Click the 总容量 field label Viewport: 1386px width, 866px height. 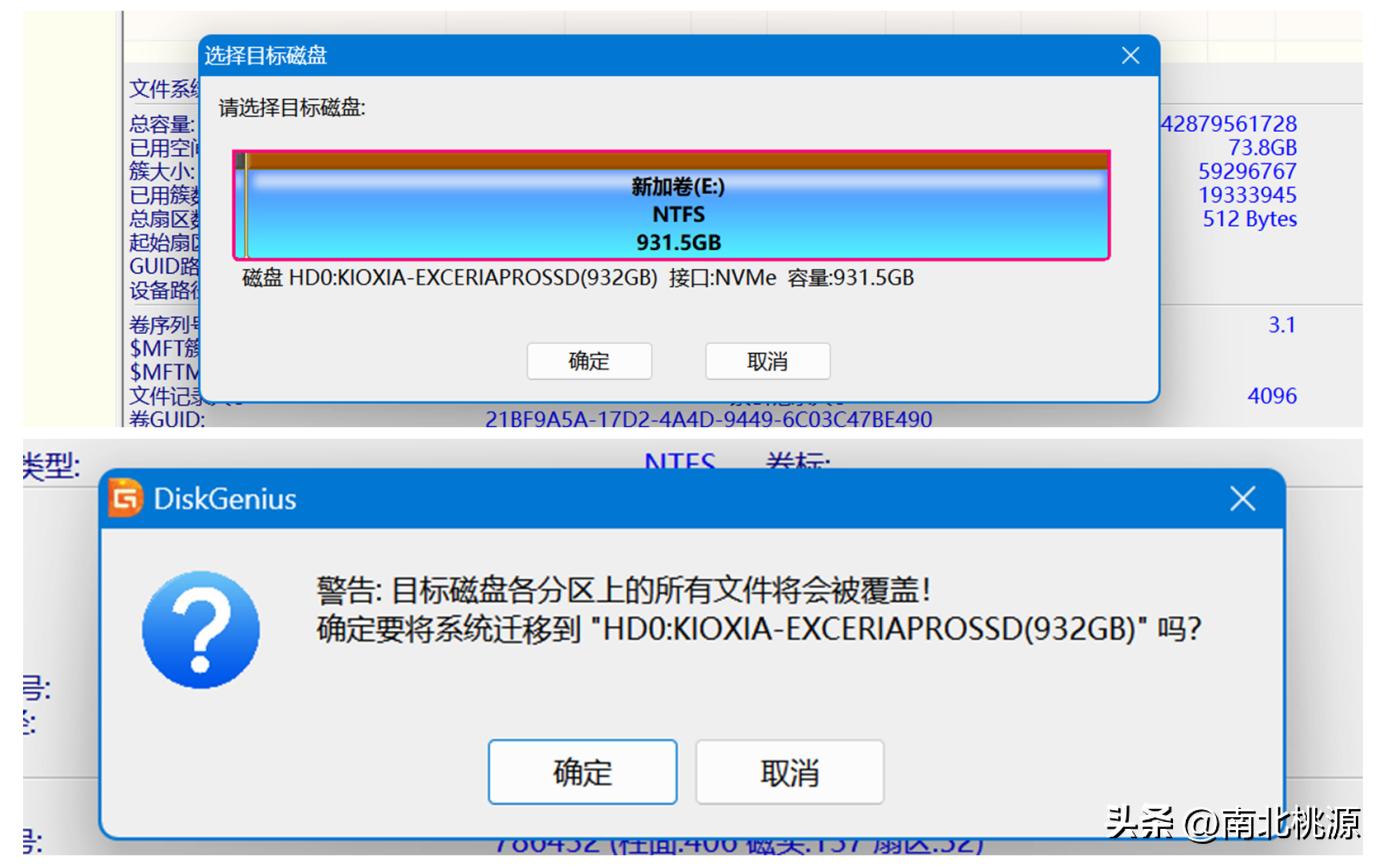coord(160,123)
